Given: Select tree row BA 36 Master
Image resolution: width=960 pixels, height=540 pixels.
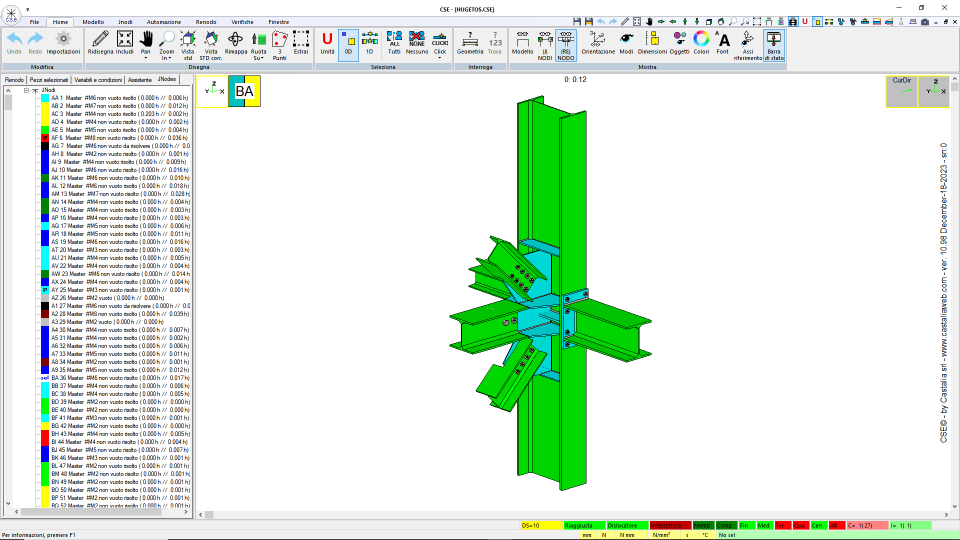Looking at the screenshot, I should point(120,378).
